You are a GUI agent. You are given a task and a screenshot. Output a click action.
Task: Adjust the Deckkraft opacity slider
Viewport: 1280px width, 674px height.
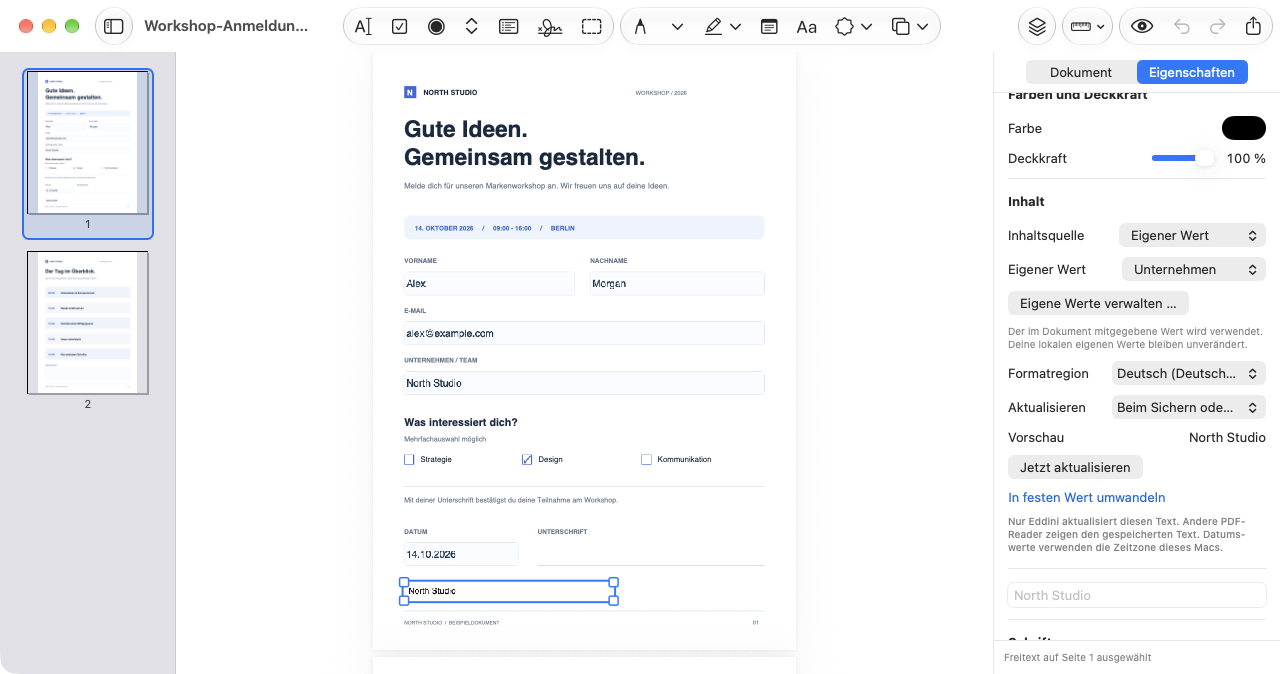[1183, 158]
